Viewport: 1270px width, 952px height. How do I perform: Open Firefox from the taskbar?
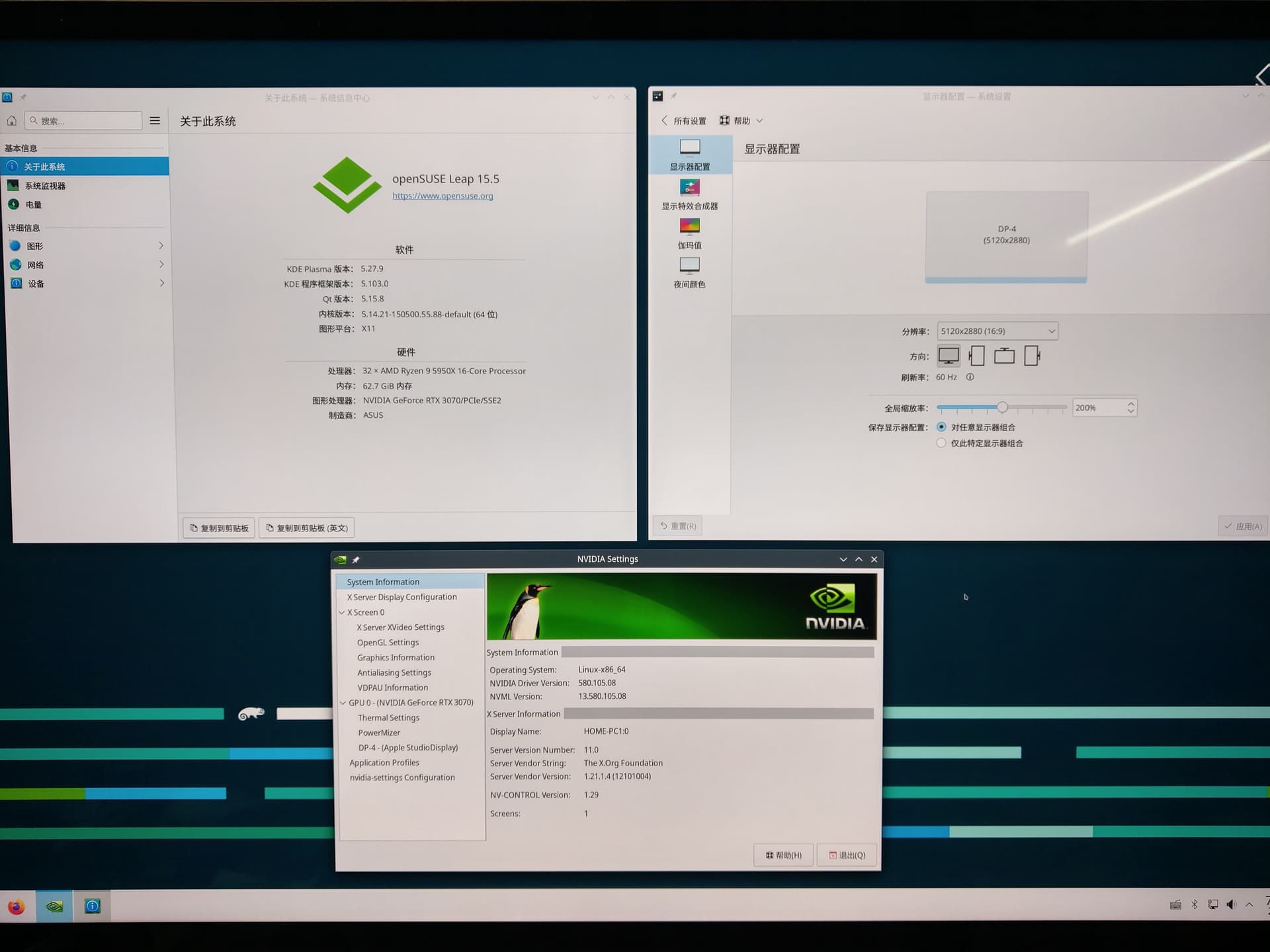click(17, 906)
